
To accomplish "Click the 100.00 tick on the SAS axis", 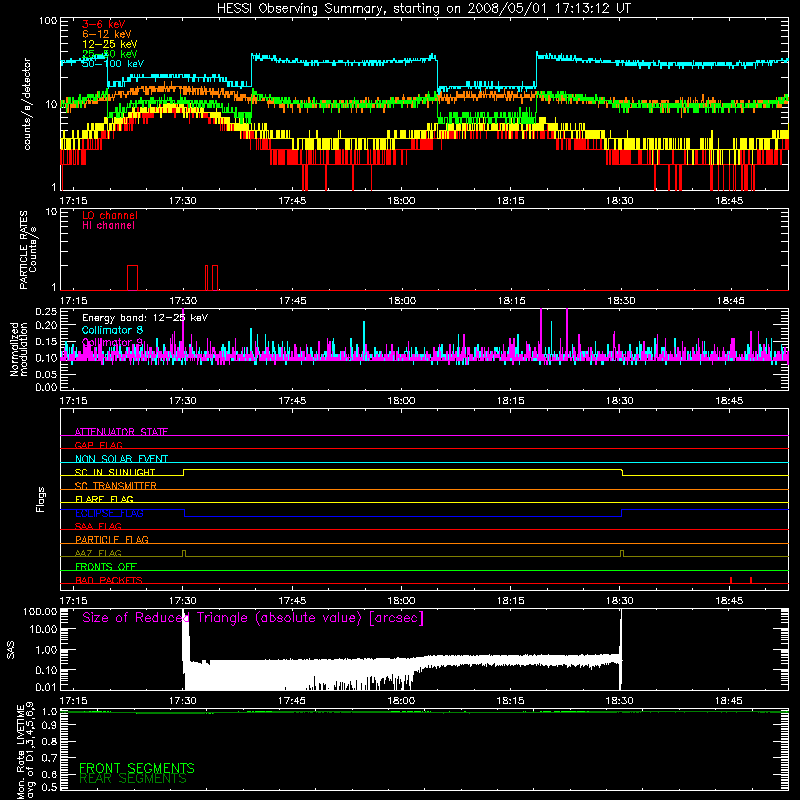I will point(40,611).
